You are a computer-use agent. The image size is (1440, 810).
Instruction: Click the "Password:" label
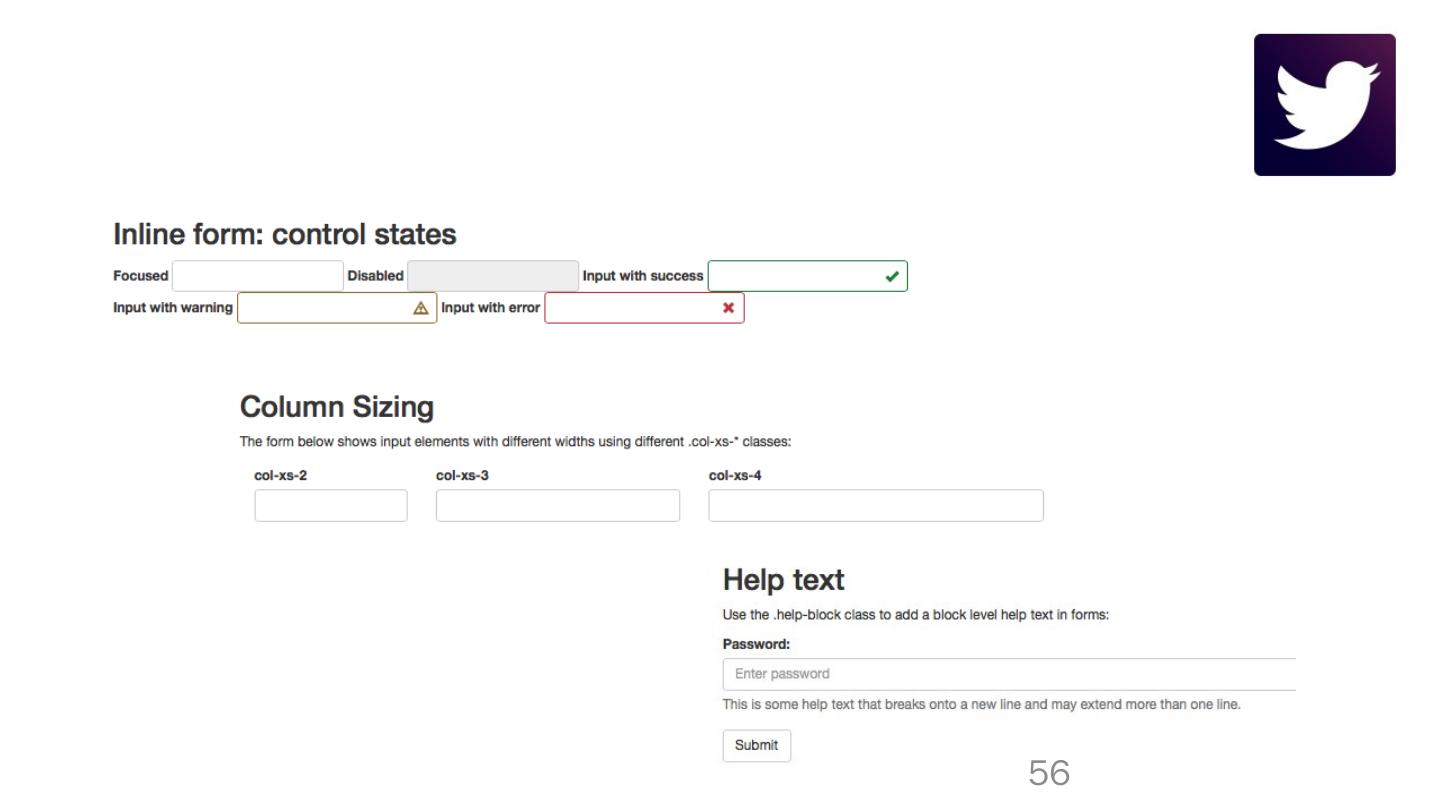tap(756, 645)
